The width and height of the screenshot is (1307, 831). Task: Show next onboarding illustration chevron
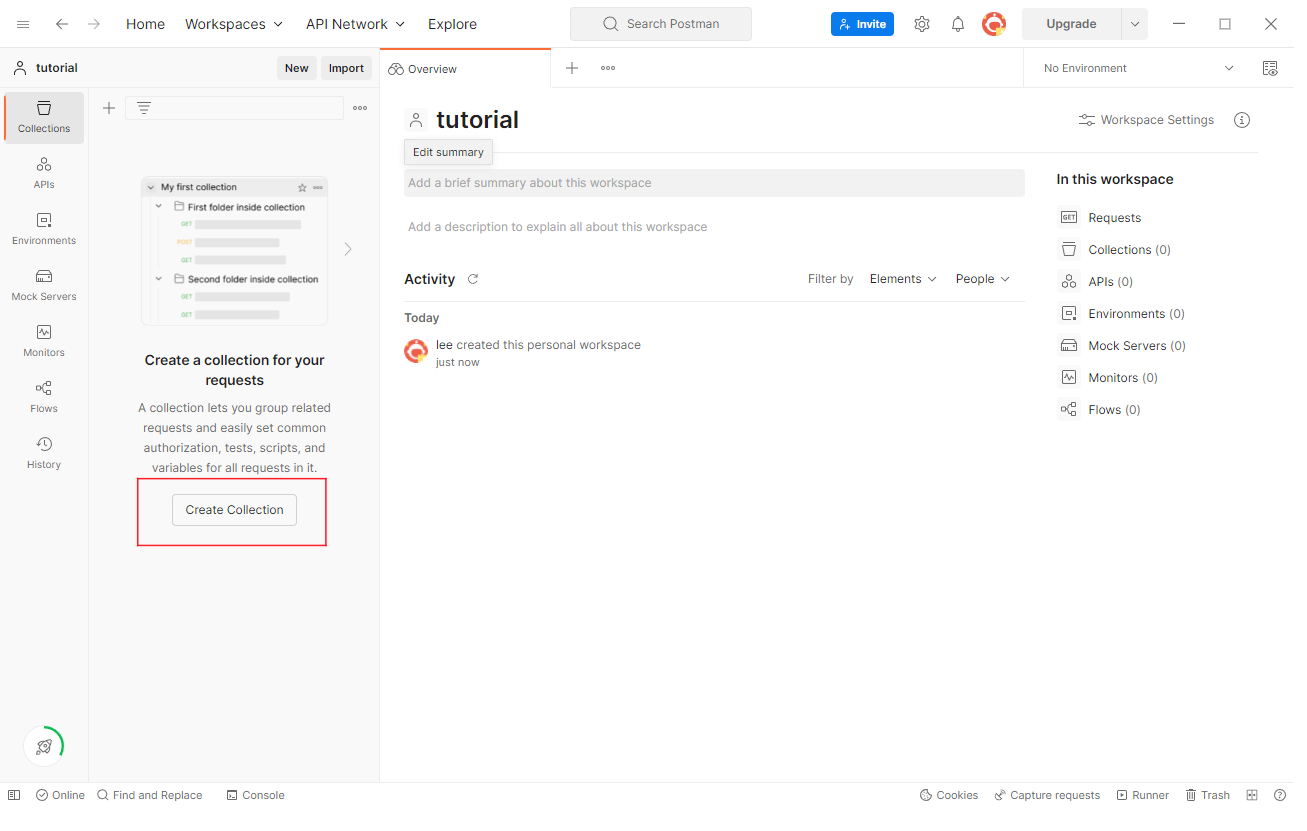348,249
